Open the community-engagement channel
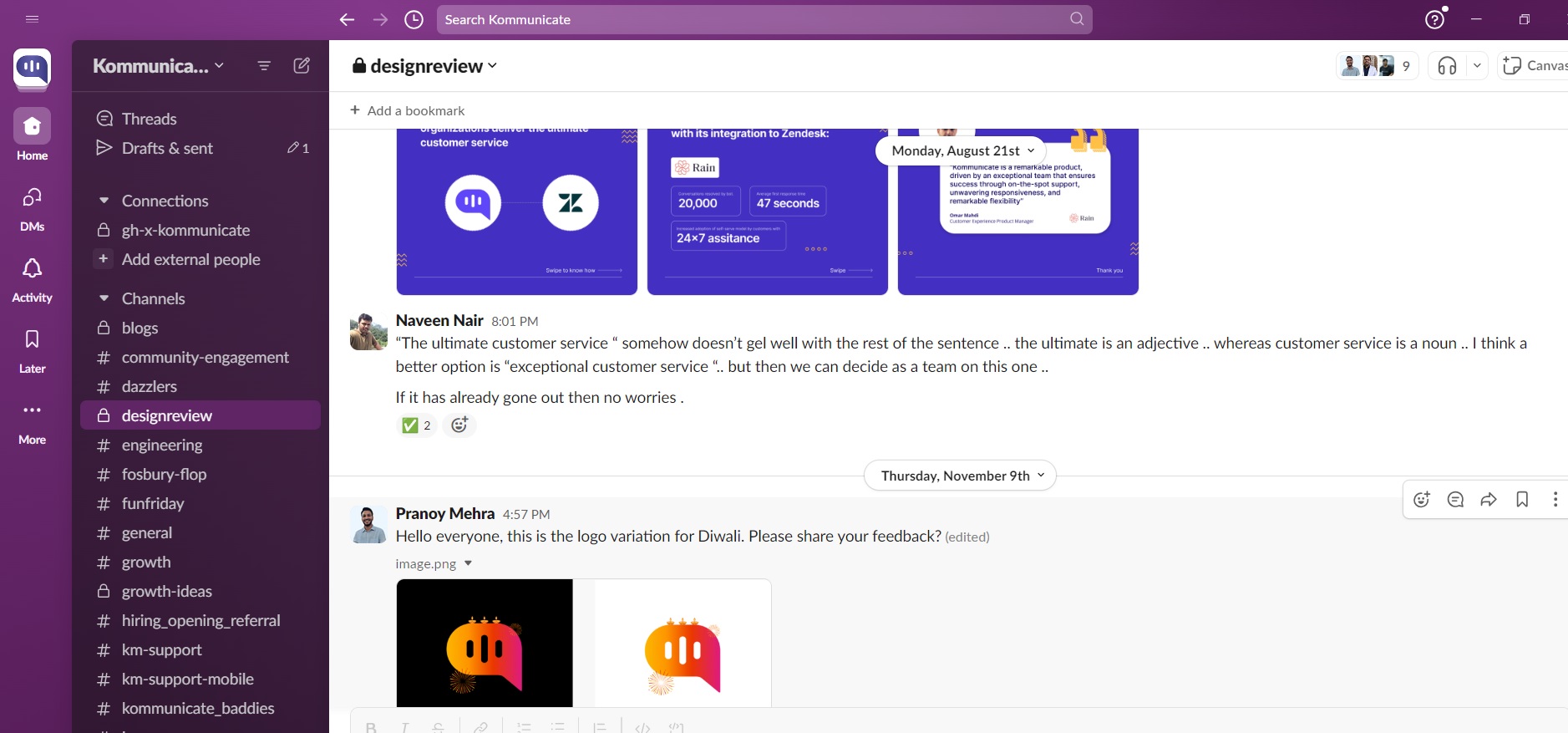The width and height of the screenshot is (1568, 733). 200,357
